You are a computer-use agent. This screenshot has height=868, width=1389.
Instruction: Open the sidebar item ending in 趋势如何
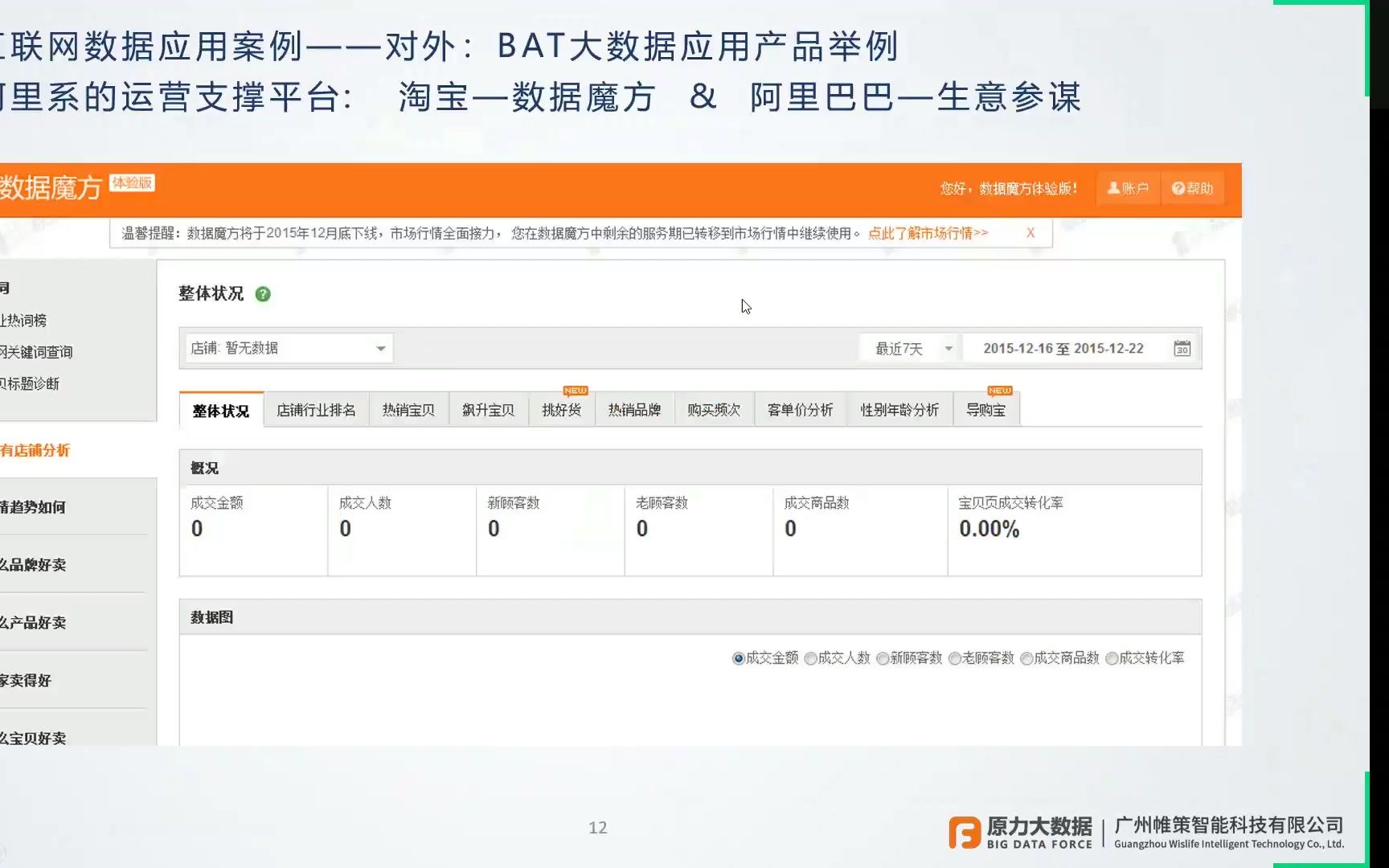(33, 507)
